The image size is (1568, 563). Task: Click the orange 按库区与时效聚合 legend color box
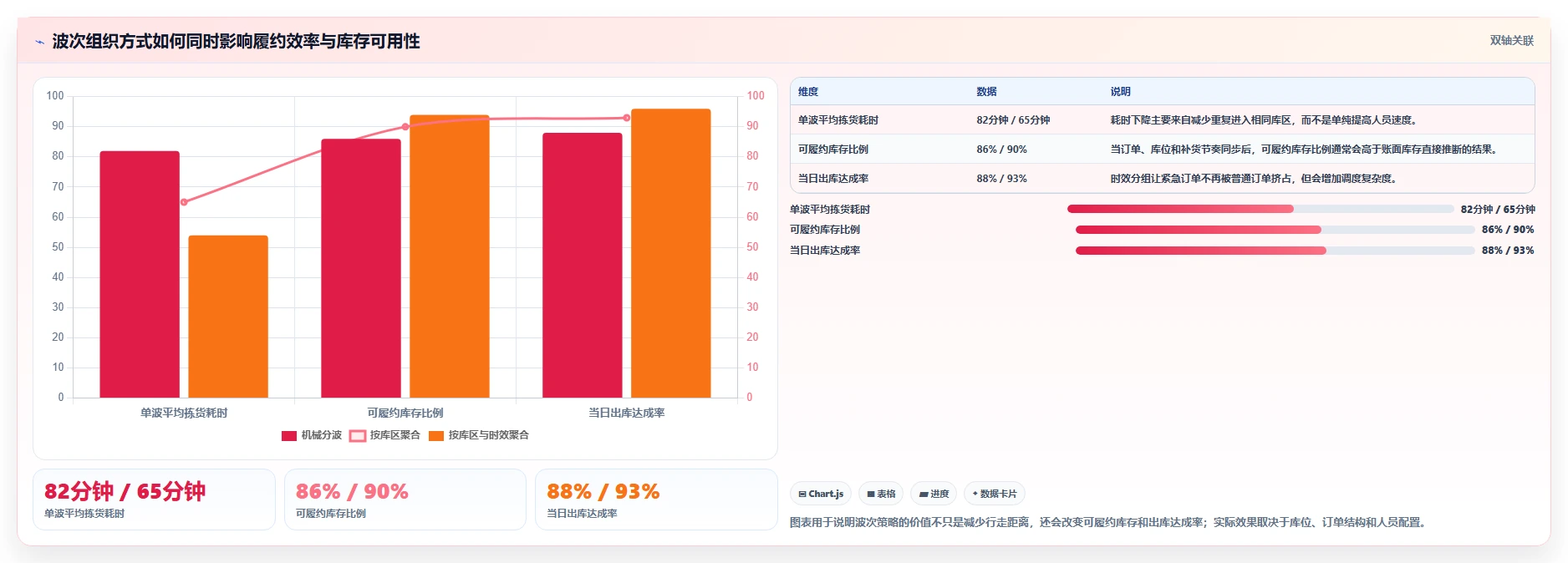[x=436, y=435]
